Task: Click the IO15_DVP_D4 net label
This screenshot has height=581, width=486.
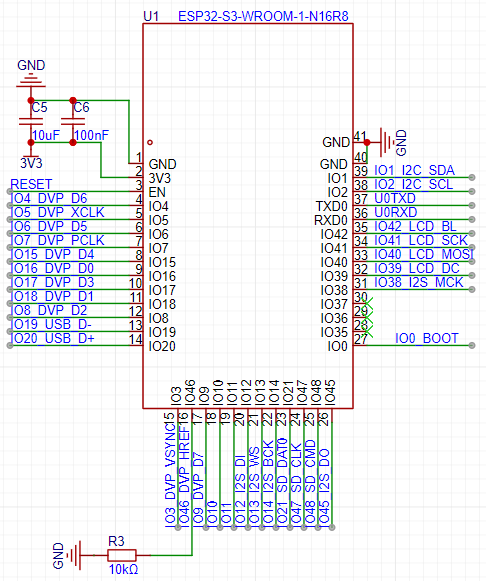Action: coord(53,255)
